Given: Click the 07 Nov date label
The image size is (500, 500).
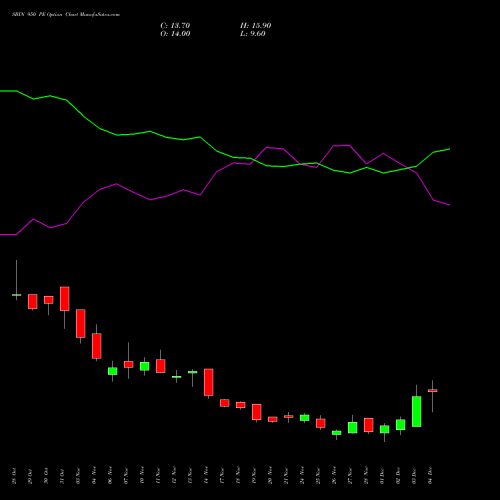Looking at the screenshot, I should (126, 476).
